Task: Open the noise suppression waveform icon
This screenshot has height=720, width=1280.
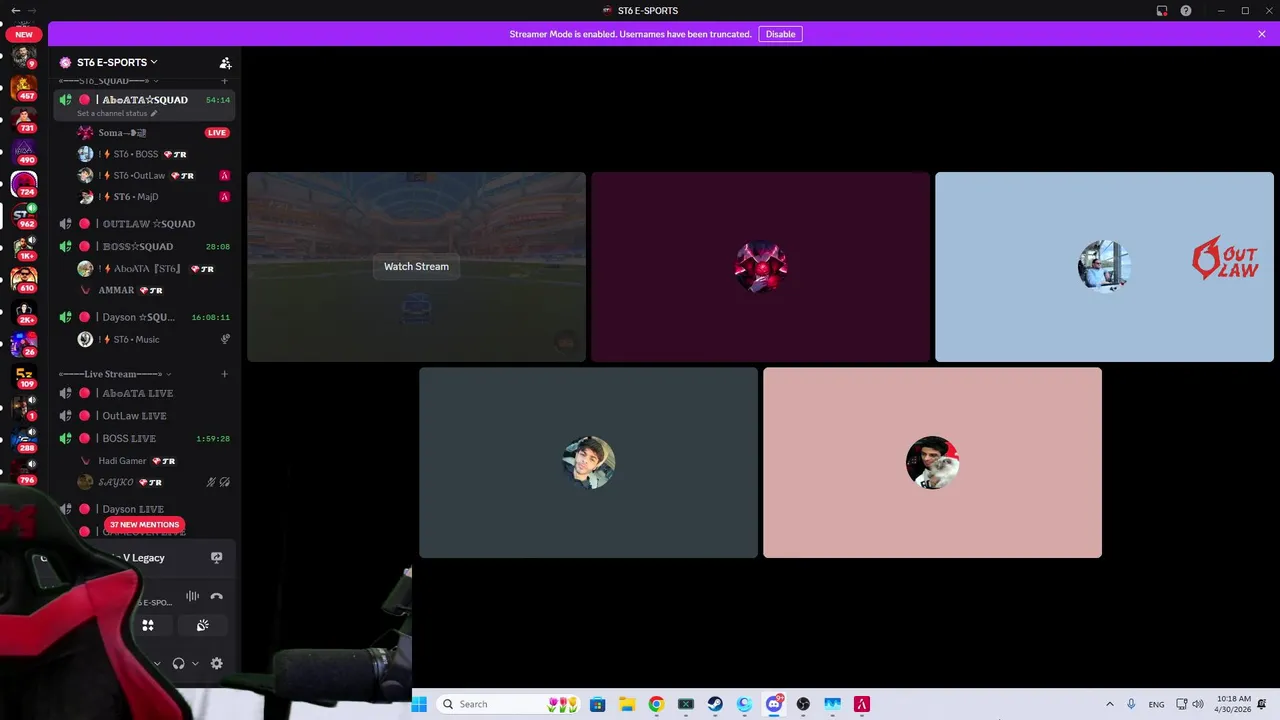Action: click(x=192, y=596)
